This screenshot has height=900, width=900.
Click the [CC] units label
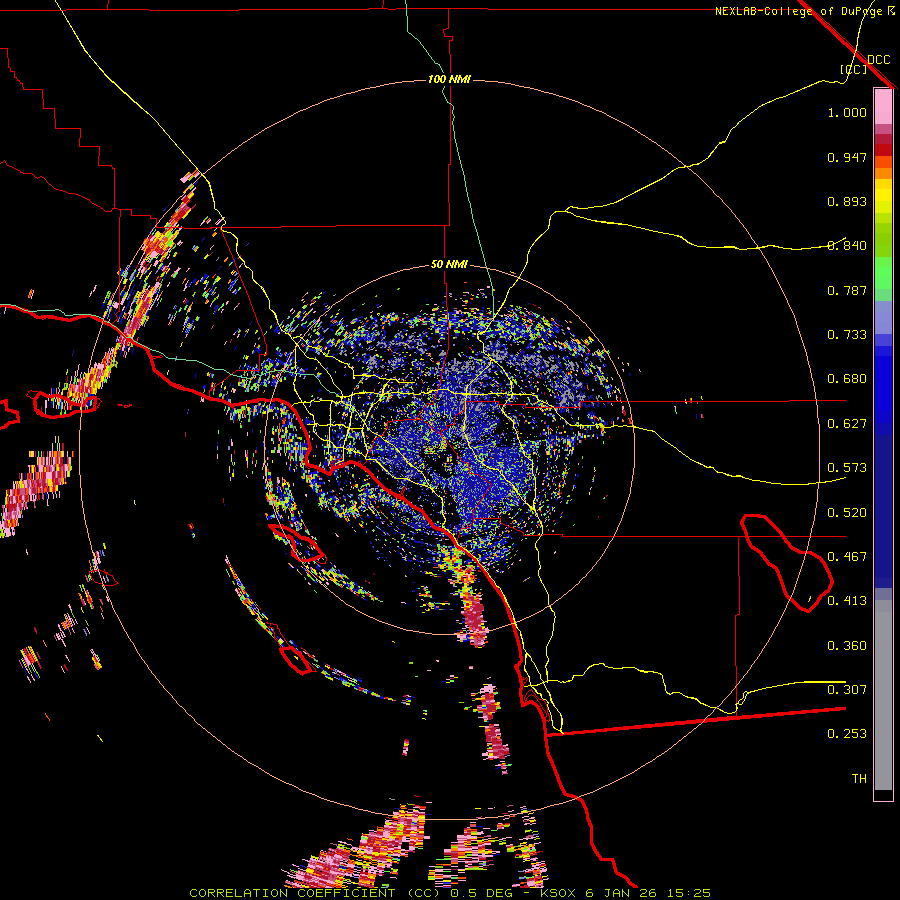pyautogui.click(x=853, y=69)
